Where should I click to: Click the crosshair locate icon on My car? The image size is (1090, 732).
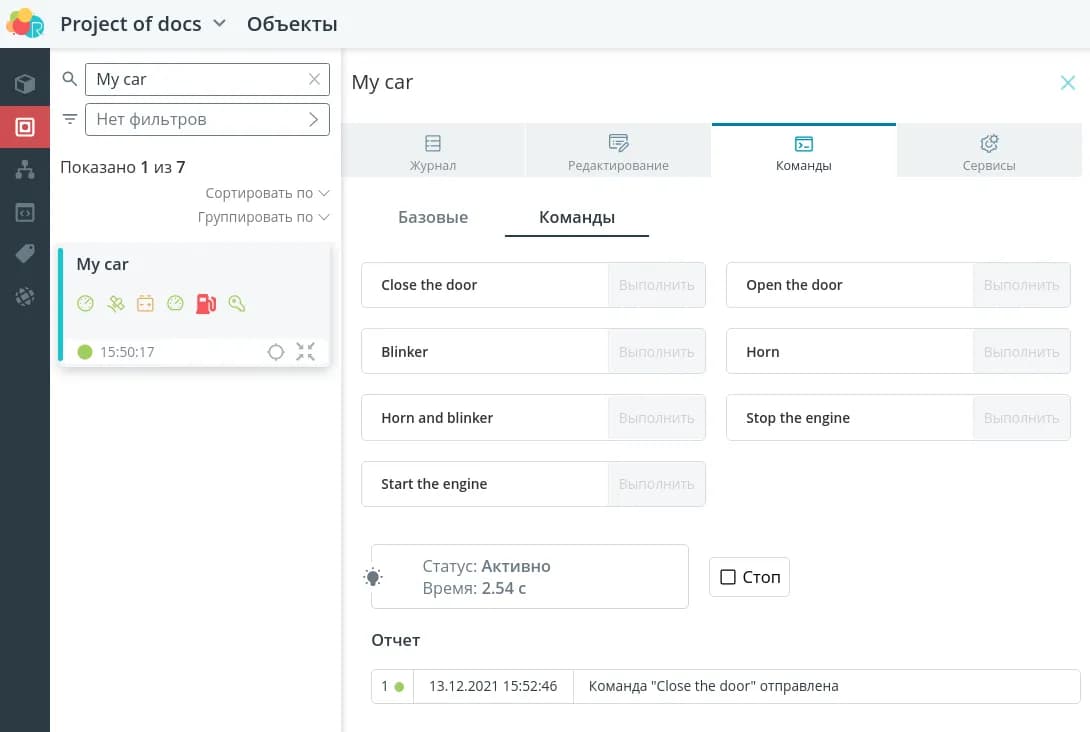click(x=276, y=352)
